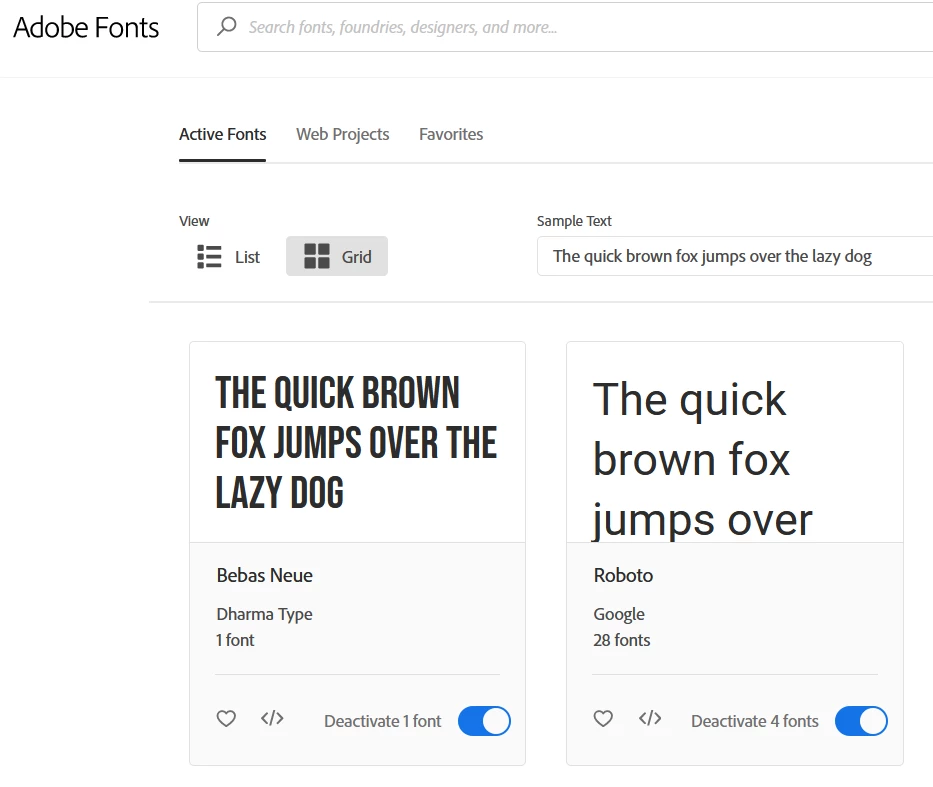Image resolution: width=933 pixels, height=787 pixels.
Task: Open the Google foundry link
Action: 619,614
